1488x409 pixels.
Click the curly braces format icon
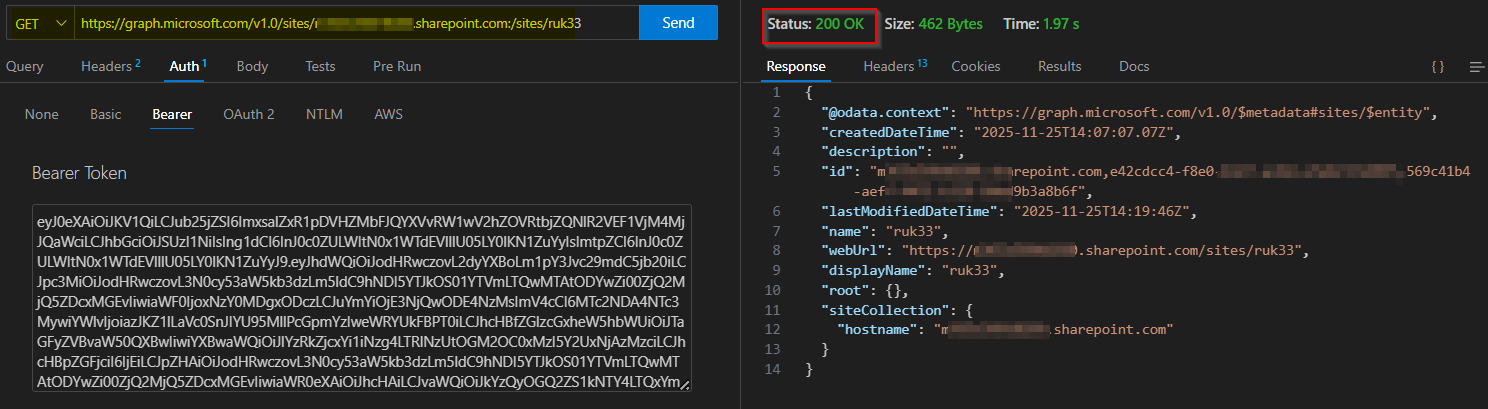point(1437,67)
